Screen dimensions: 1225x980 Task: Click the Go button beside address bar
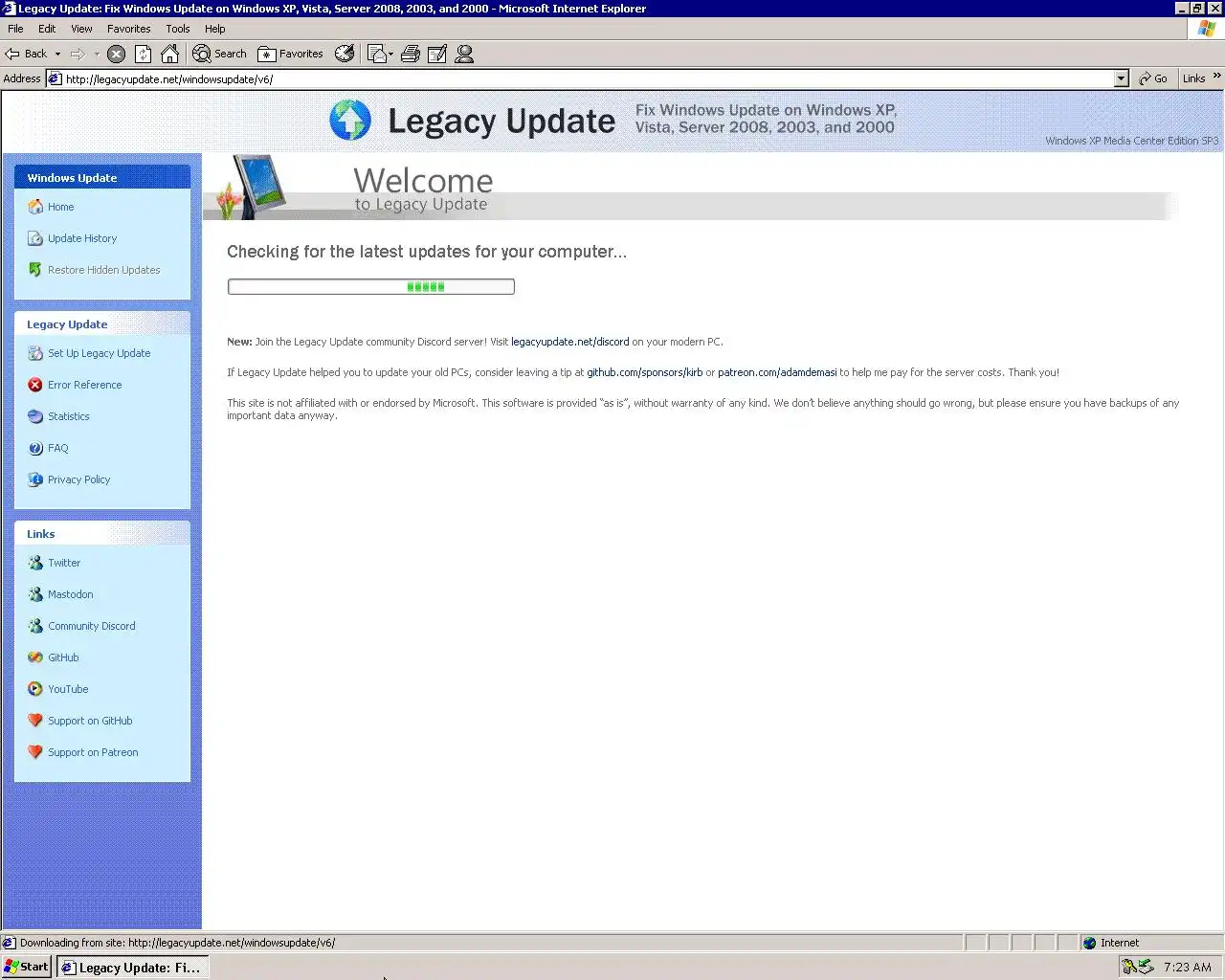pos(1153,78)
